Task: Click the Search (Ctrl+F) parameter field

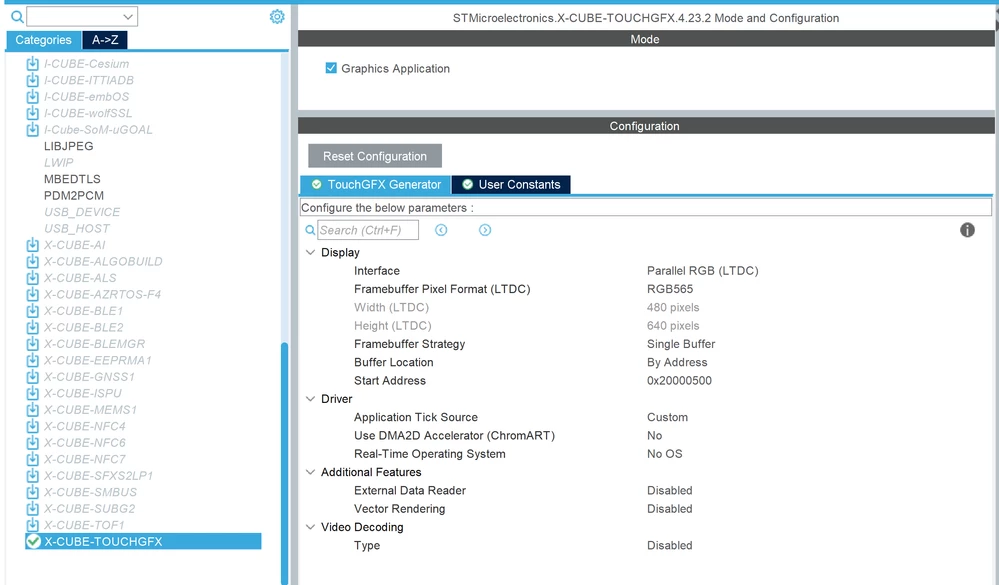Action: 368,230
